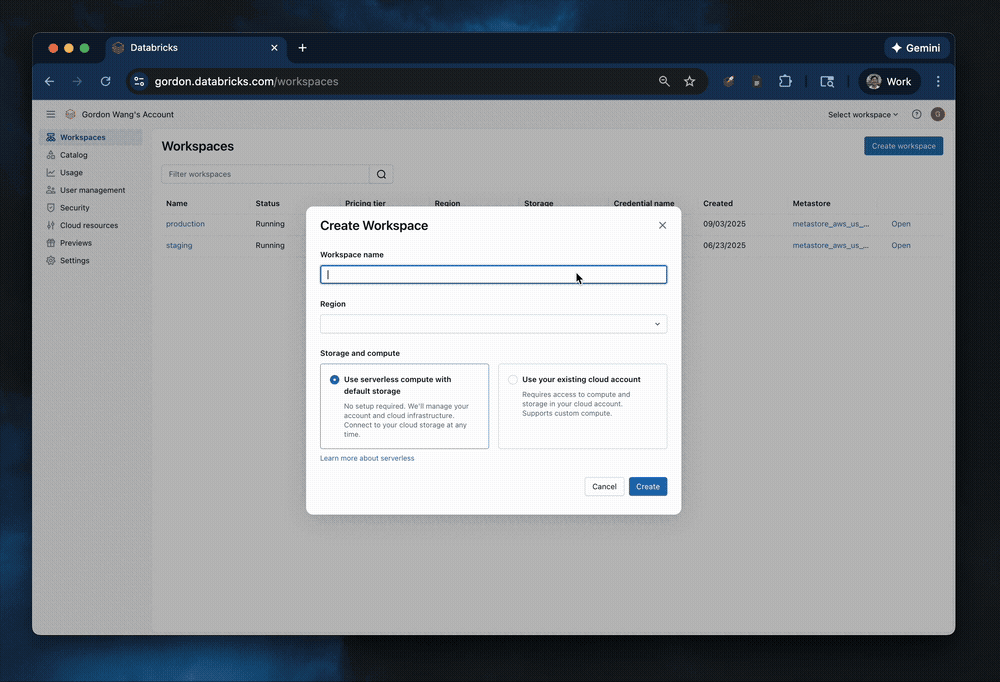Click the Google Lens search icon
The image size is (1000, 682).
point(827,82)
